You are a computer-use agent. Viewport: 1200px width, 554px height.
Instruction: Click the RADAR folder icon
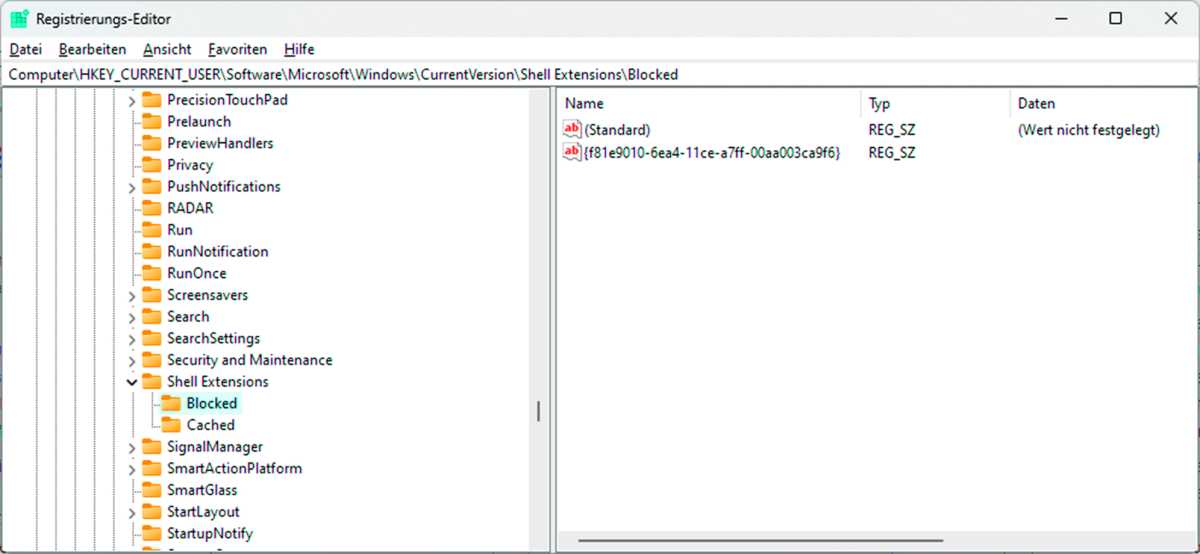151,208
